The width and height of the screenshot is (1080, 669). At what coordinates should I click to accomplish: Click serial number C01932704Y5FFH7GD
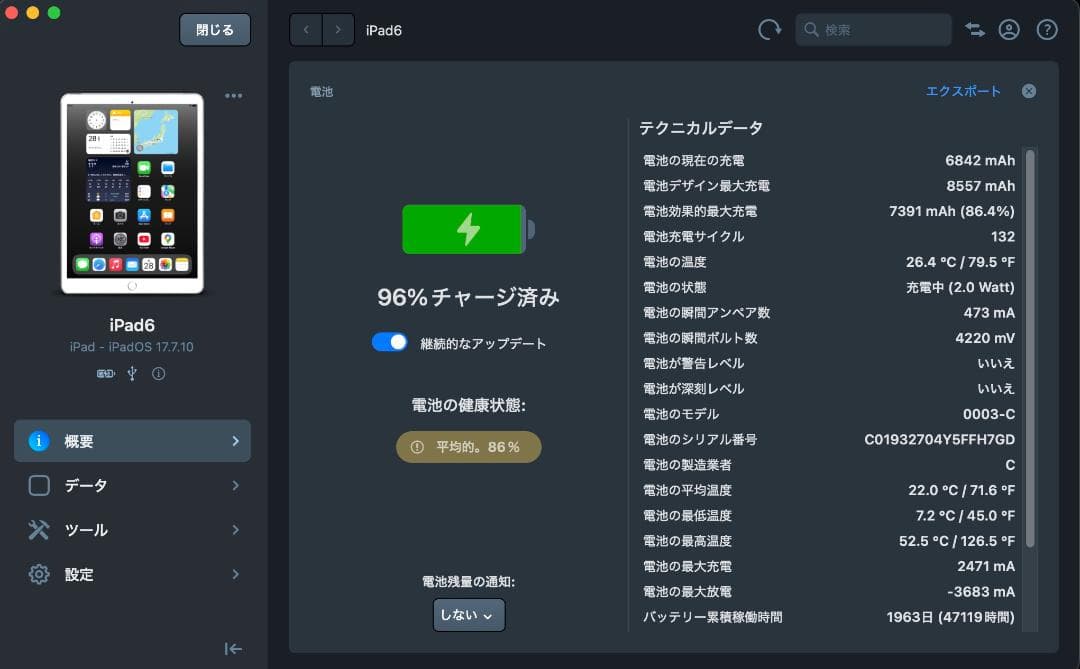(x=939, y=440)
